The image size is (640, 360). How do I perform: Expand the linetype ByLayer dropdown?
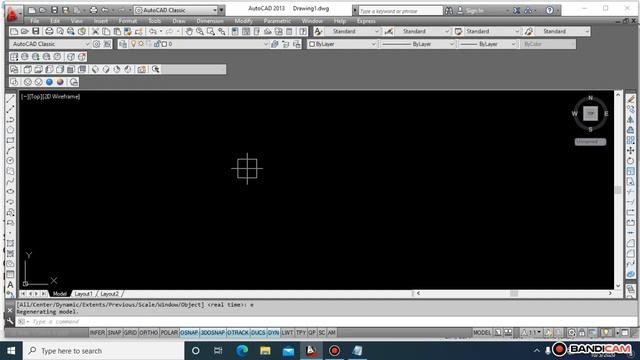coord(452,44)
